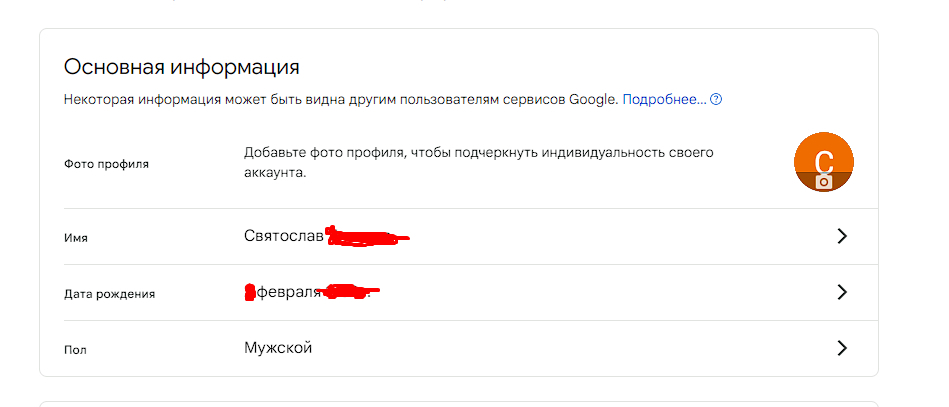949x407 pixels.
Task: Expand the Дата рождения row chevron
Action: point(841,293)
